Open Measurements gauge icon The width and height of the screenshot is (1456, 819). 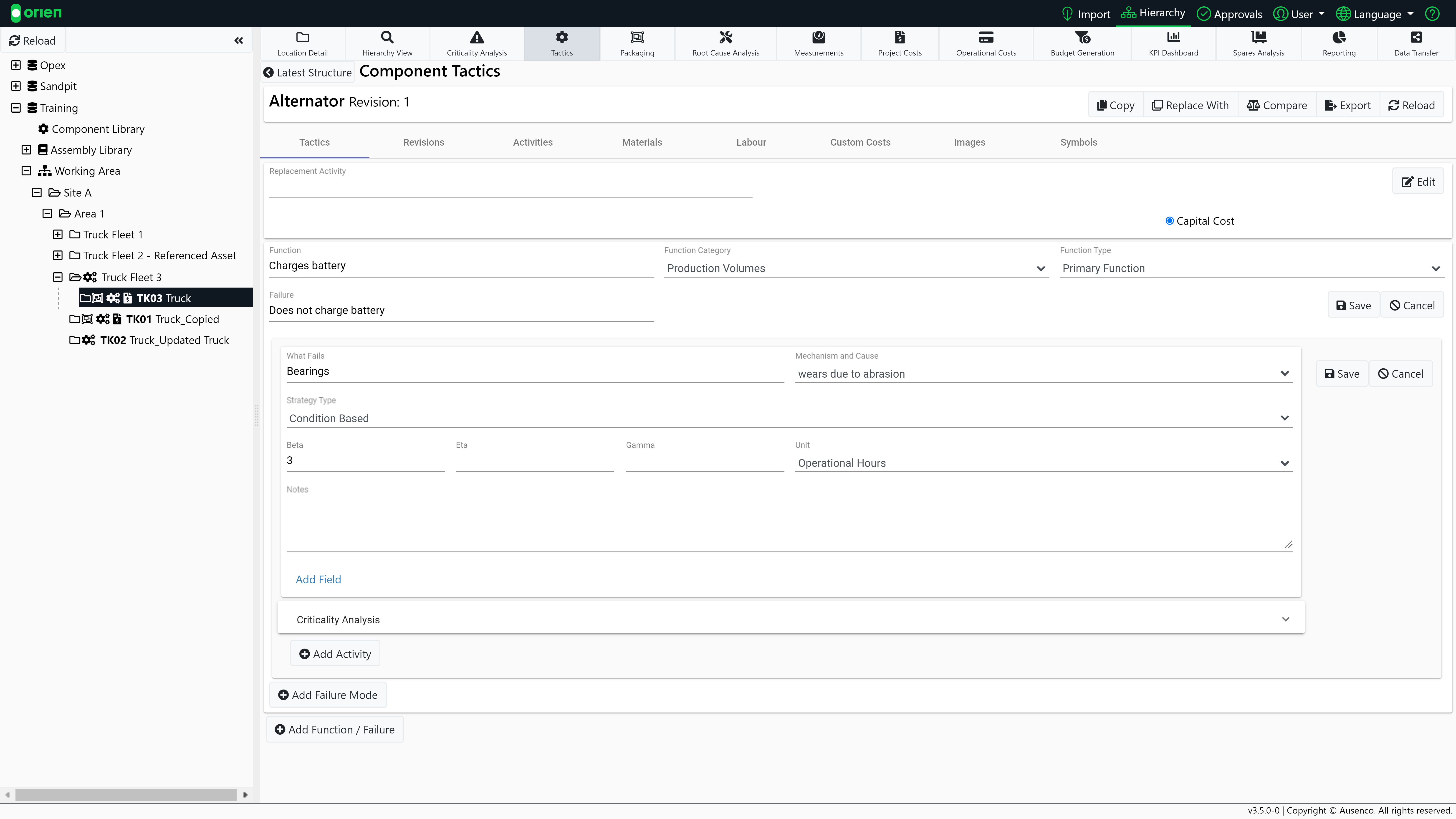(819, 37)
